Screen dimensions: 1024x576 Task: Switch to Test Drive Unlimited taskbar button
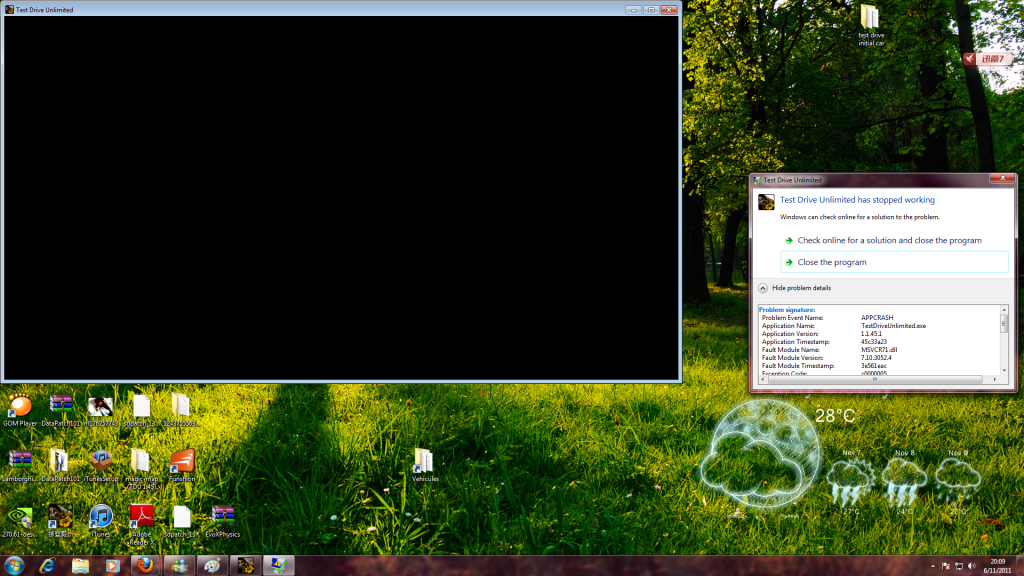pyautogui.click(x=245, y=565)
